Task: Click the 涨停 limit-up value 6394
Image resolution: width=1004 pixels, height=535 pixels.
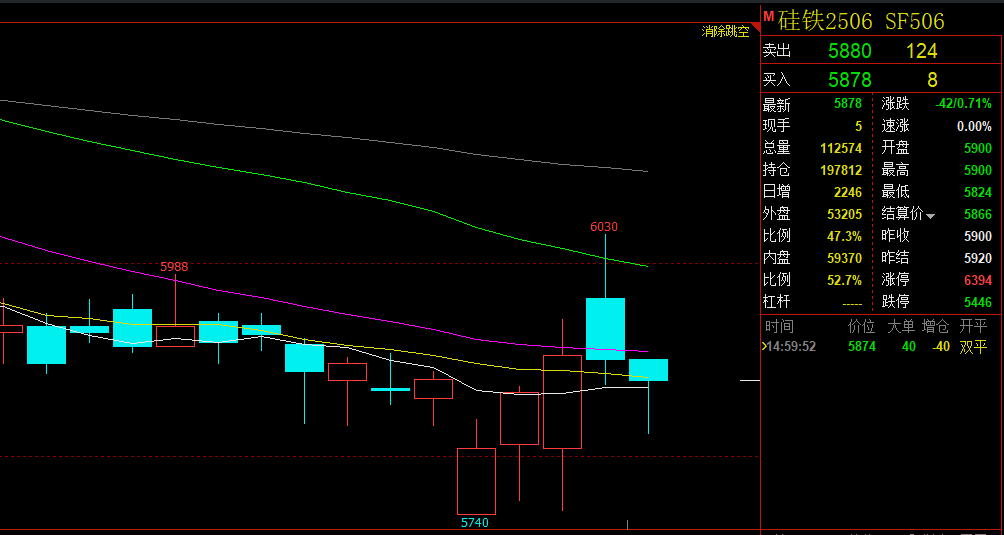Action: click(x=978, y=280)
